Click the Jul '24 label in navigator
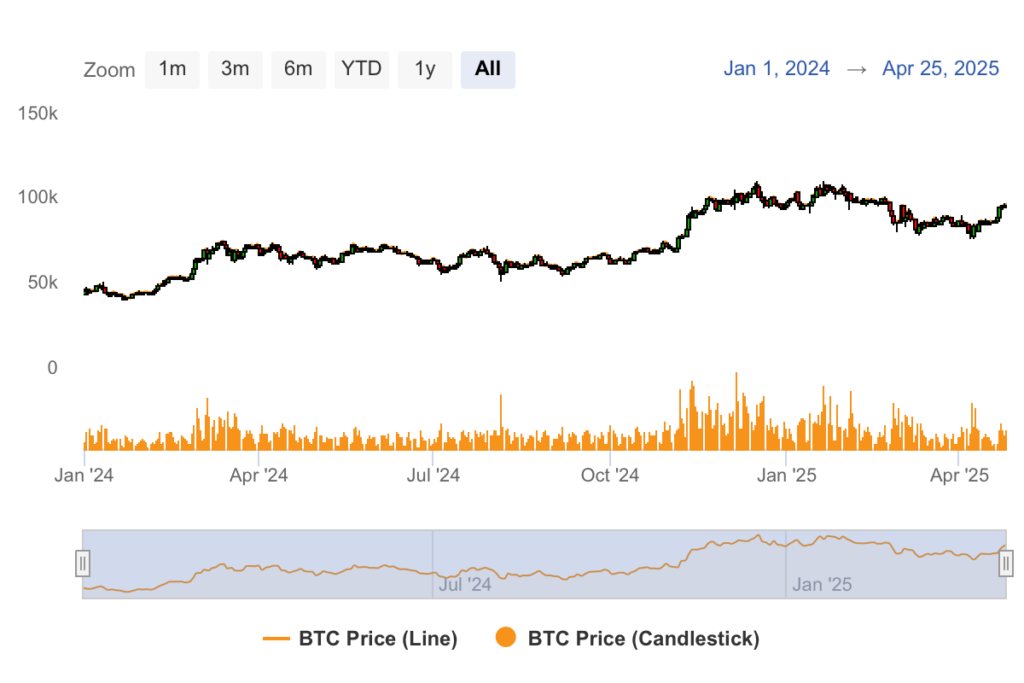This screenshot has width=1024, height=683. (466, 584)
